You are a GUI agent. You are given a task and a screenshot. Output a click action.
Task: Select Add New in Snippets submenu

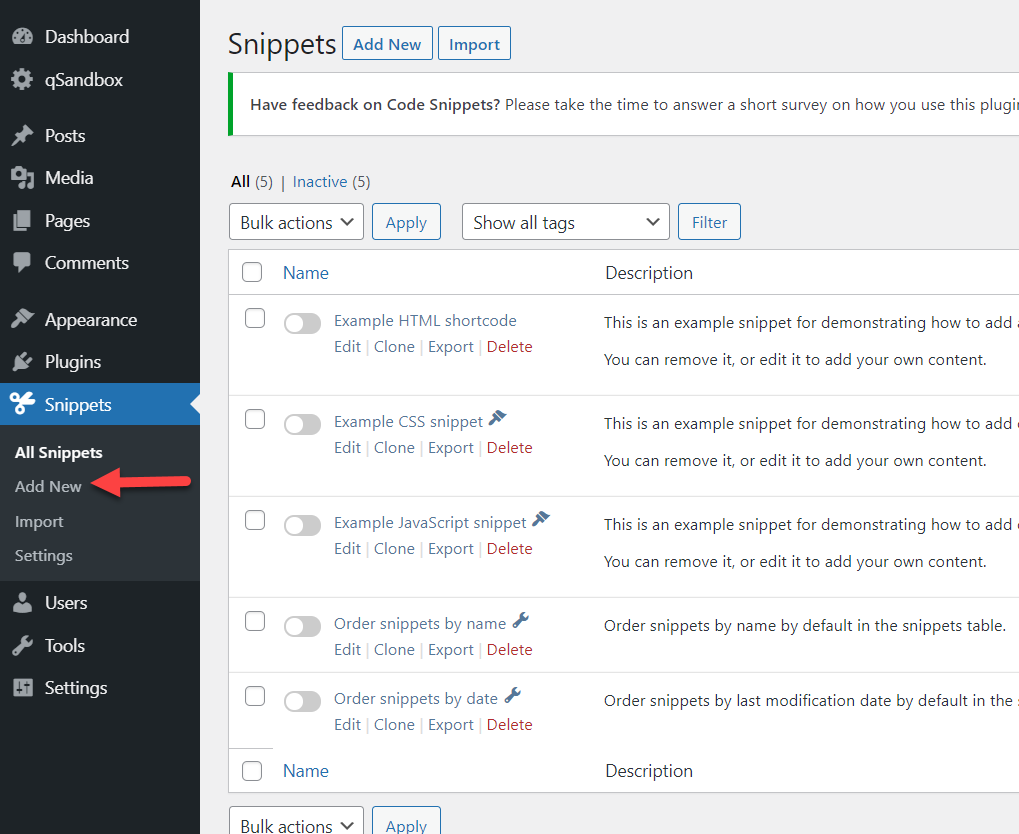pos(48,486)
